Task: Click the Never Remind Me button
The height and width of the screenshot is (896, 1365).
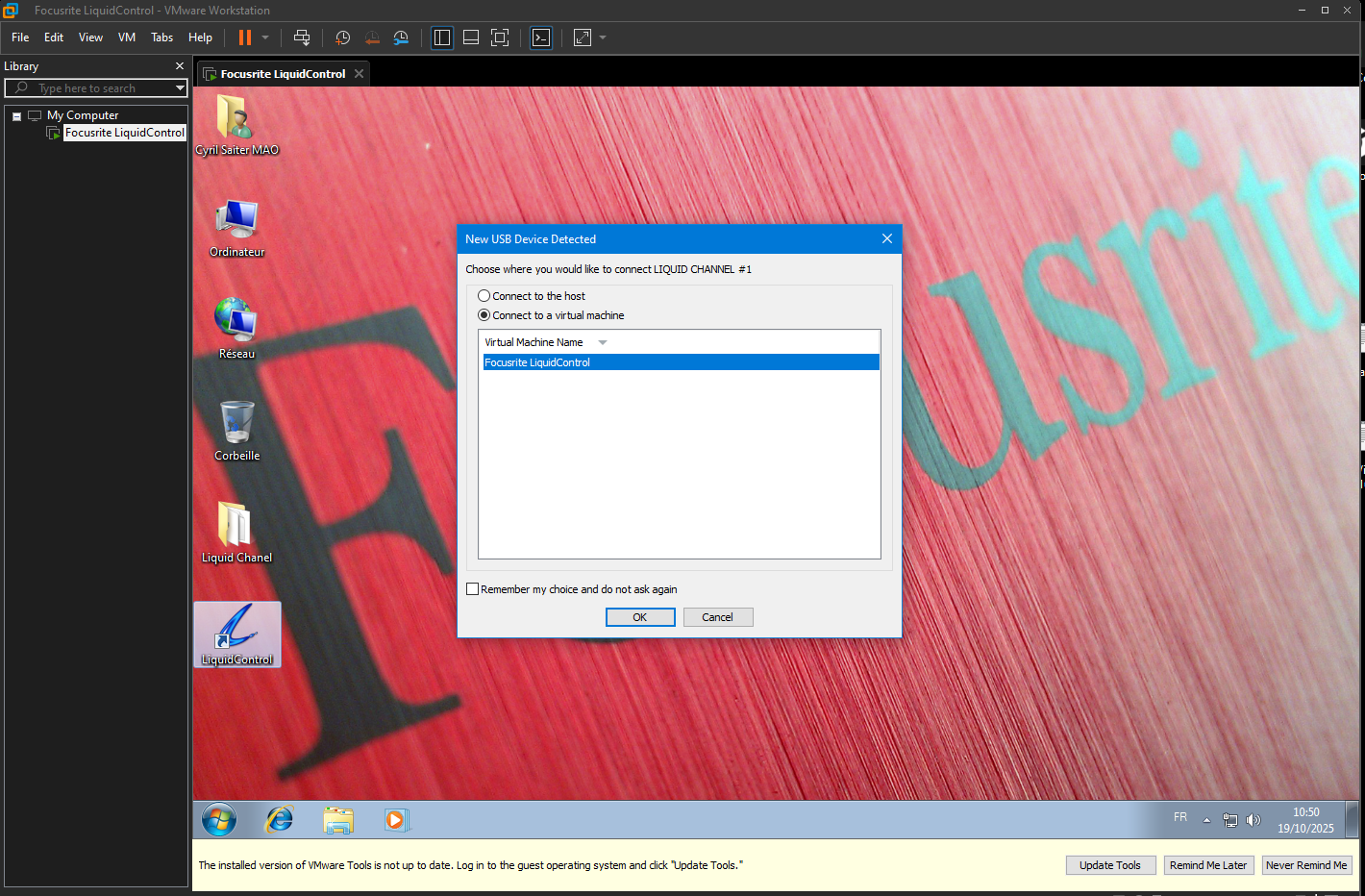Action: tap(1306, 865)
